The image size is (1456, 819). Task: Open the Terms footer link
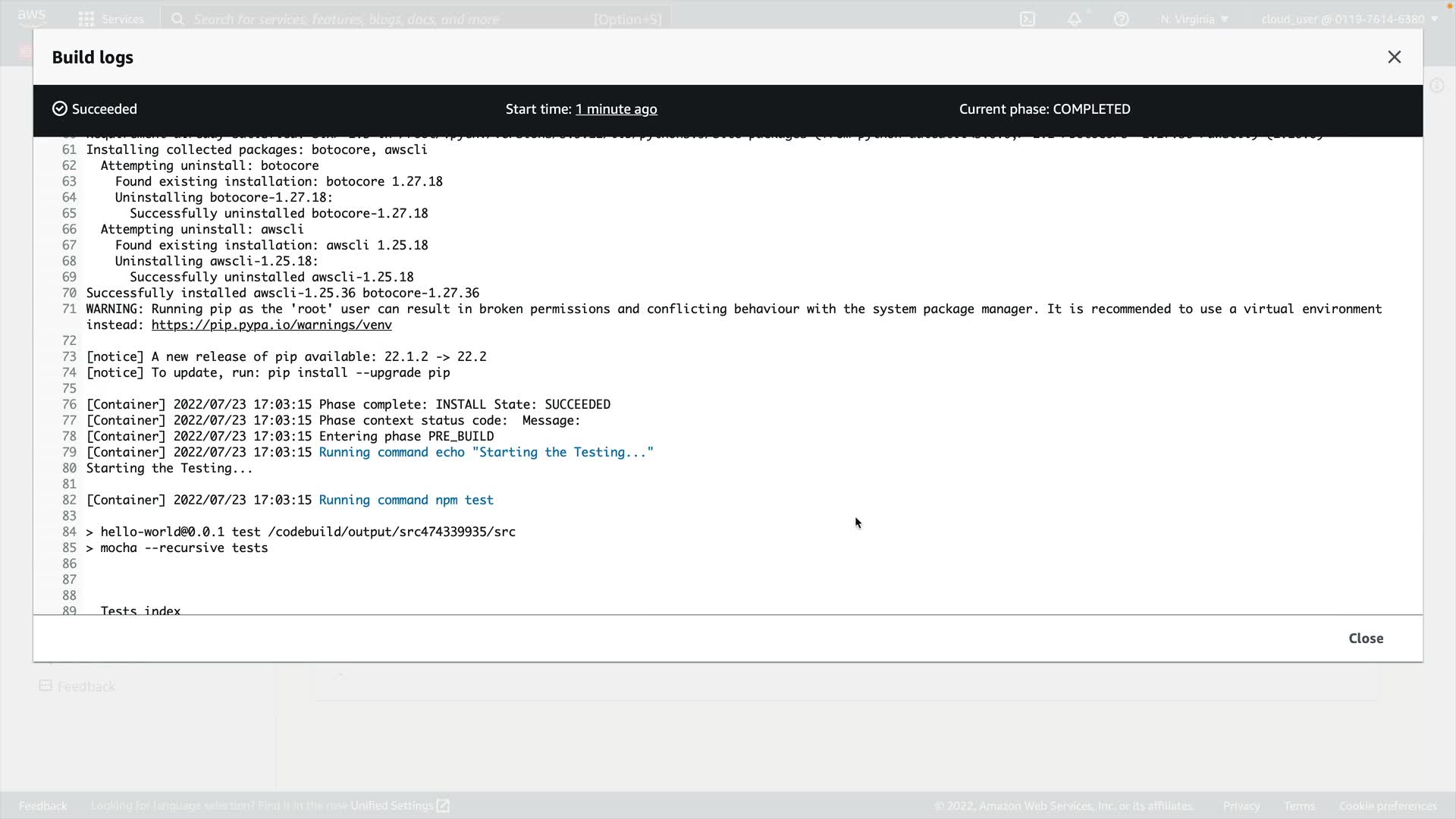1299,805
